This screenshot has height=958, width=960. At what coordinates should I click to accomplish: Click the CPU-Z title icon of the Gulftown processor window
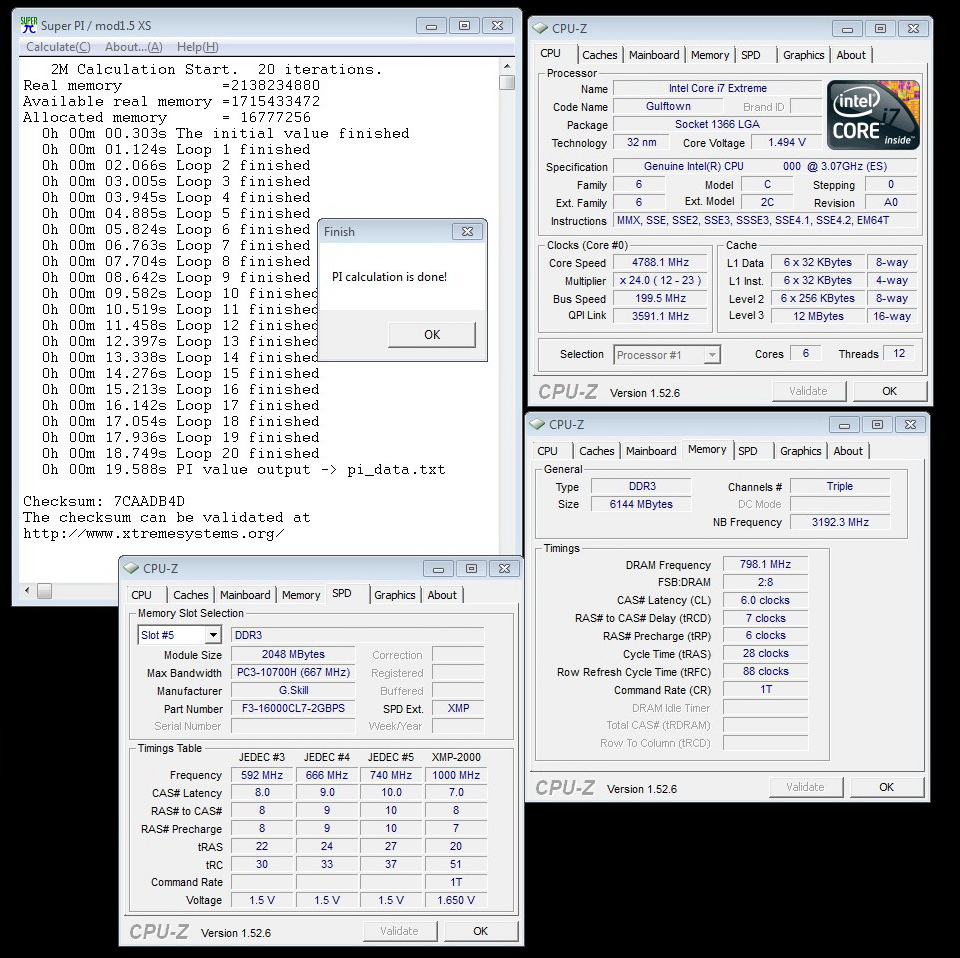pyautogui.click(x=540, y=28)
